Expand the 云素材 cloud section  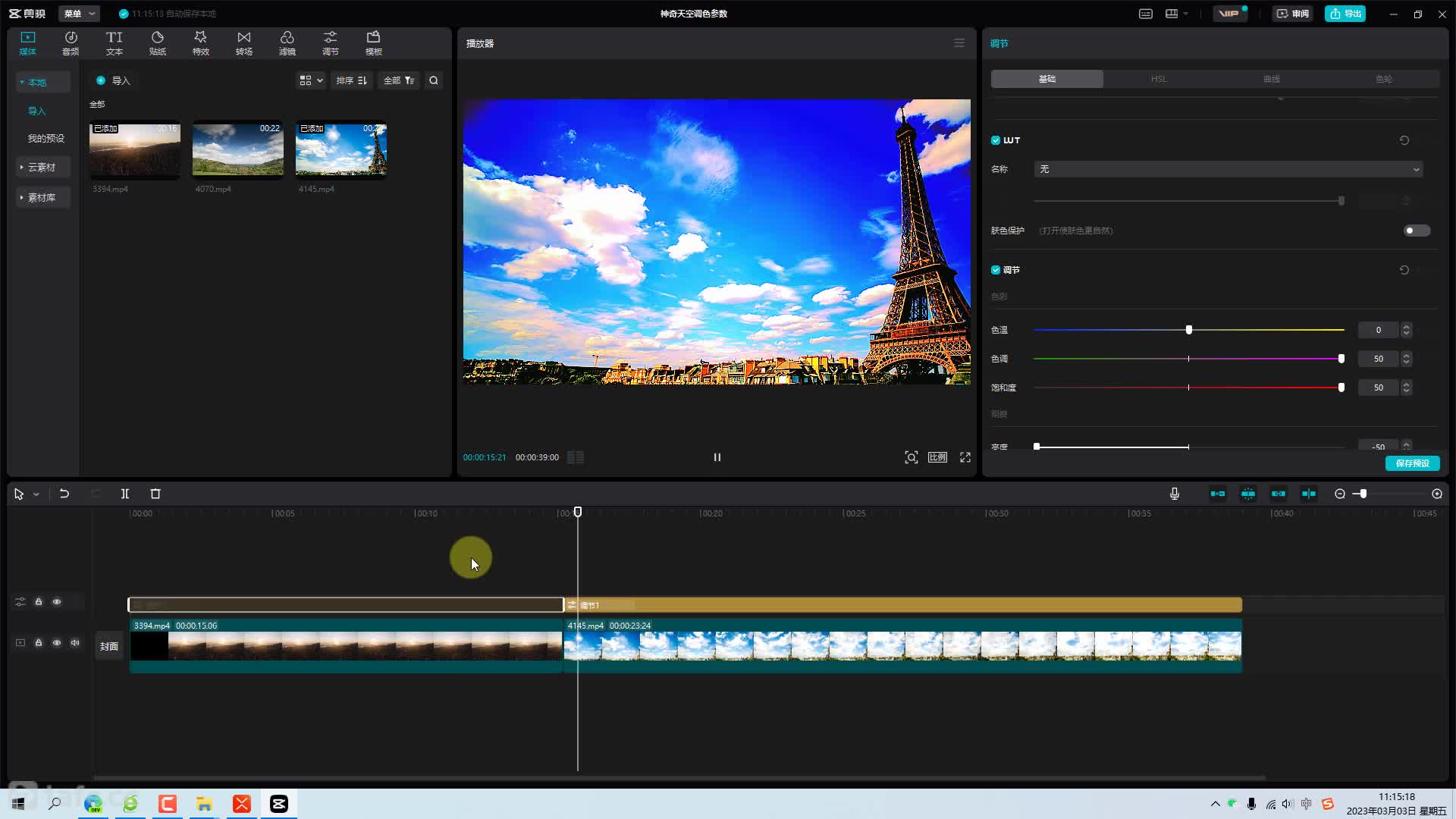(42, 167)
